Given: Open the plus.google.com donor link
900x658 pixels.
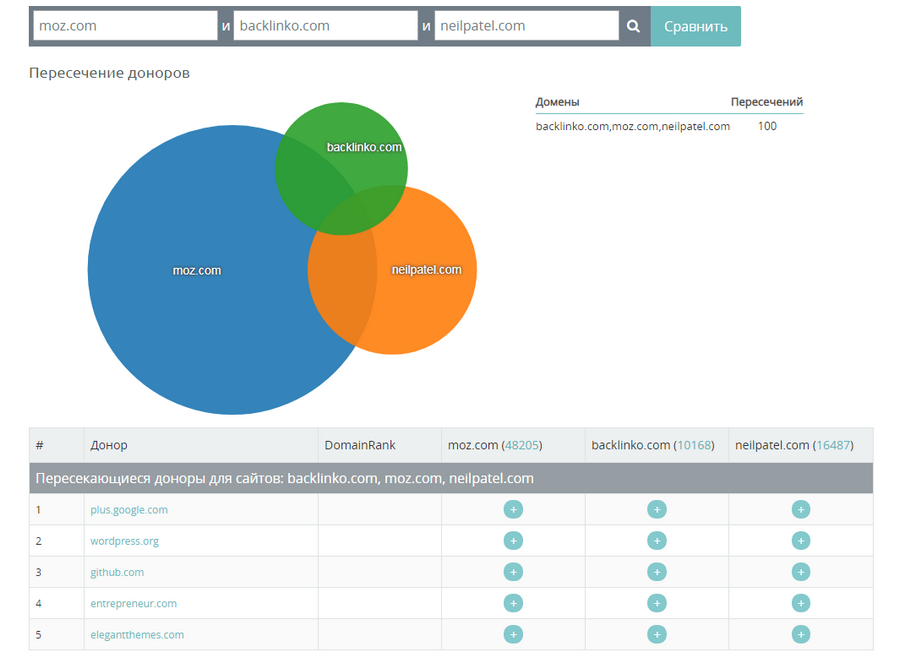Looking at the screenshot, I should [129, 510].
